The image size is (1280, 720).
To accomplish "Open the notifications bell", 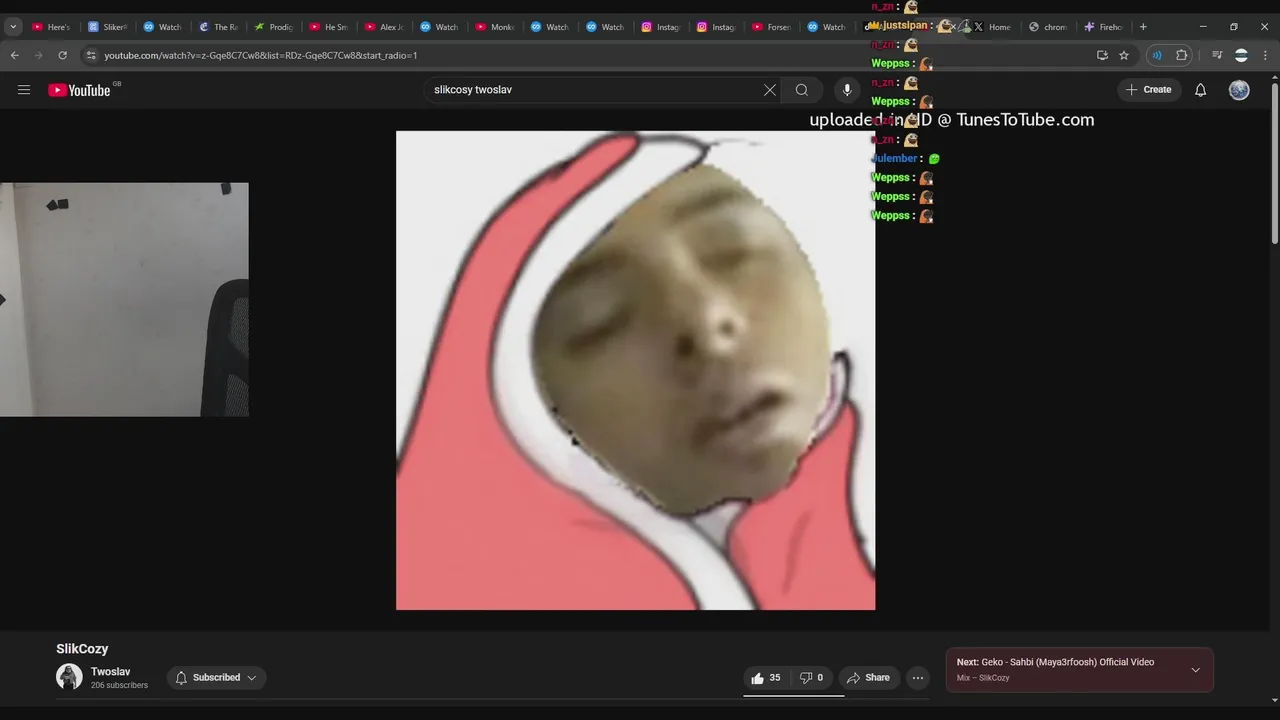I will click(1201, 90).
